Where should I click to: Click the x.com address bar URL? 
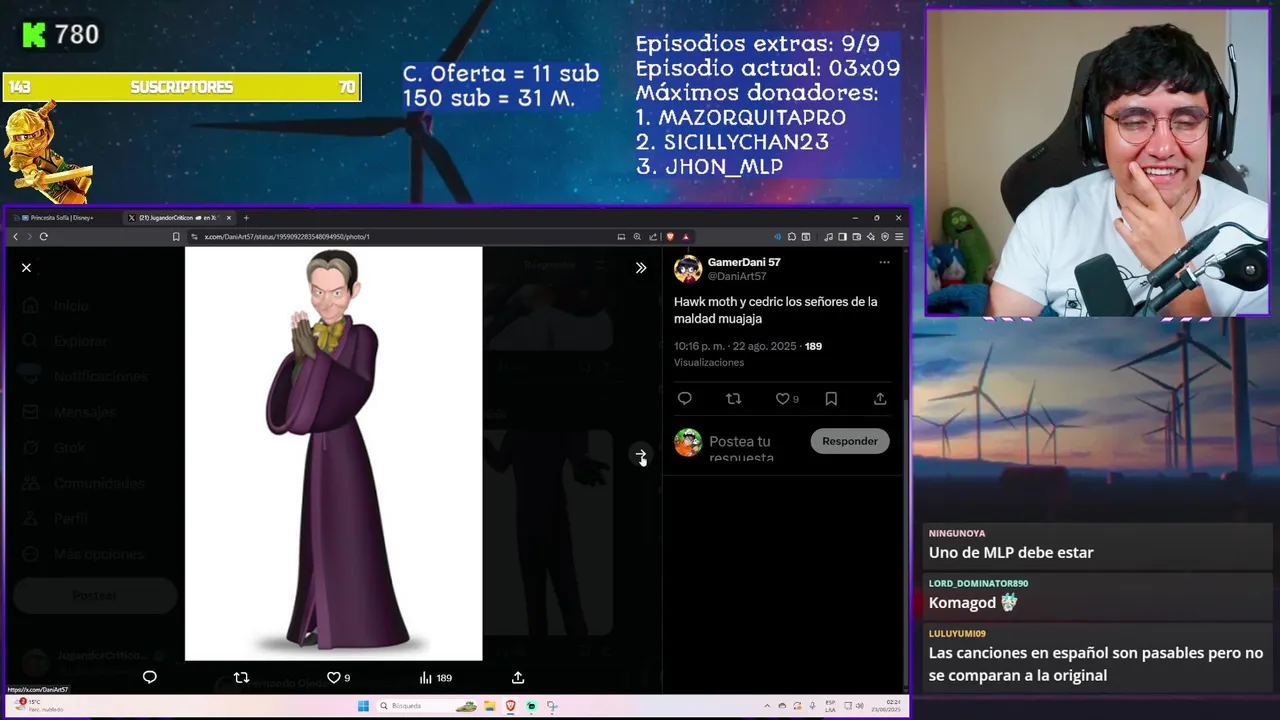287,237
